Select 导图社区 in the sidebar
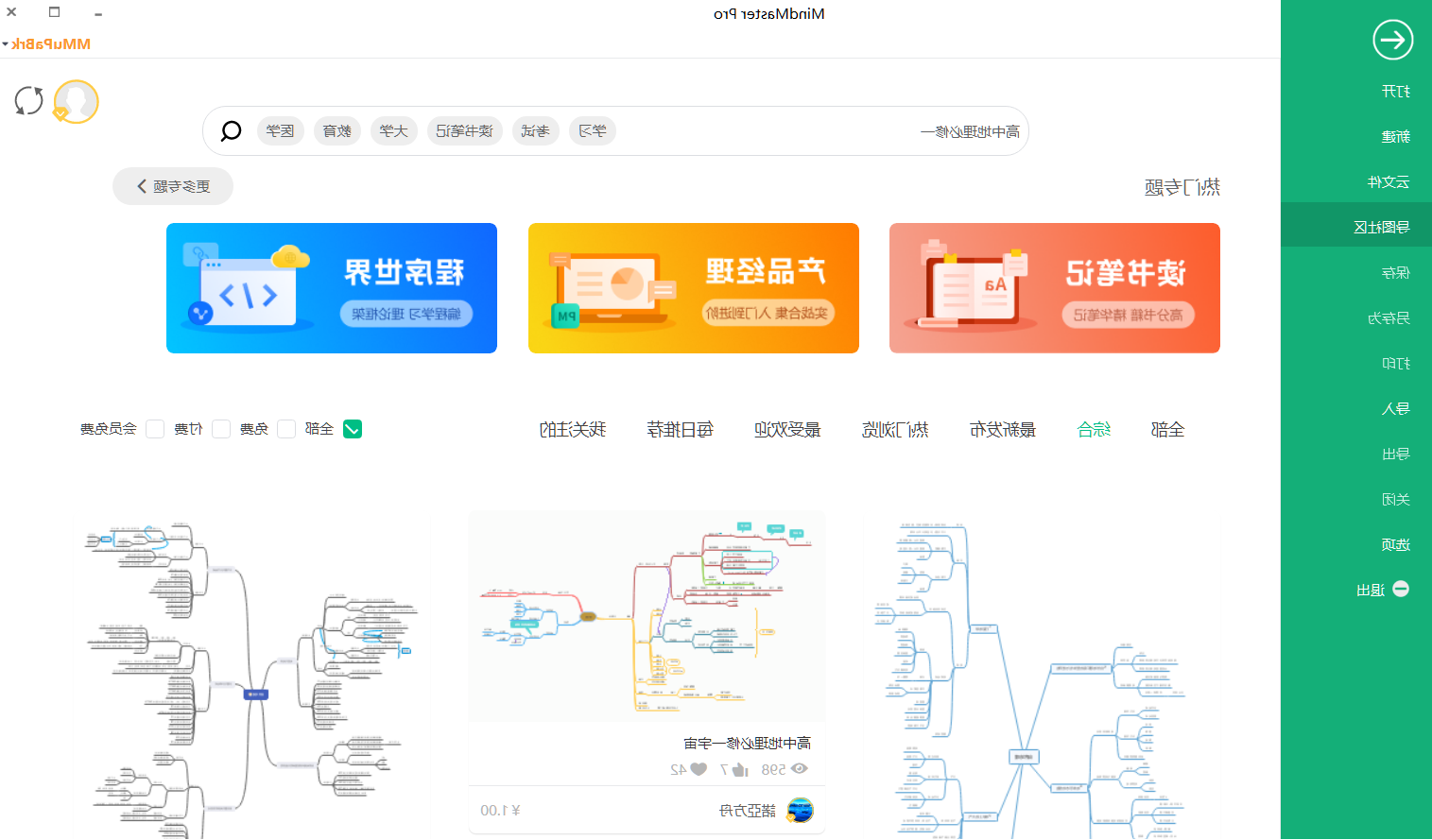 1356,227
